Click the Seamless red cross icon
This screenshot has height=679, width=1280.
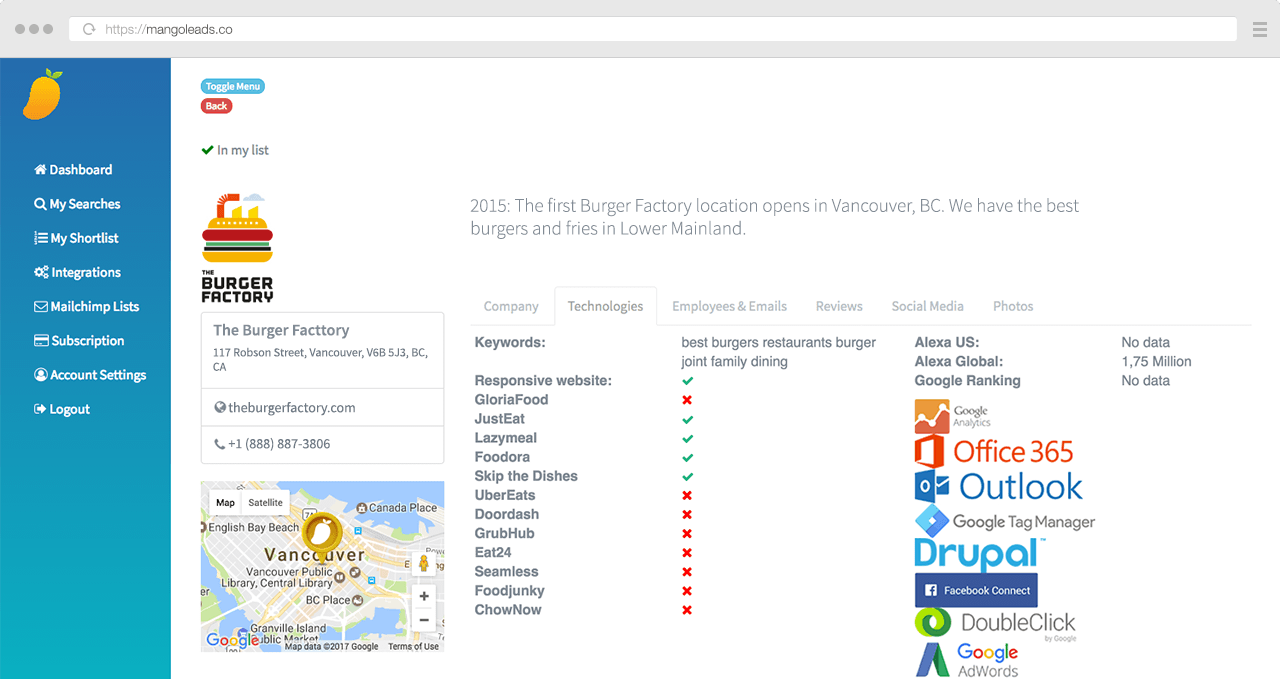(687, 571)
